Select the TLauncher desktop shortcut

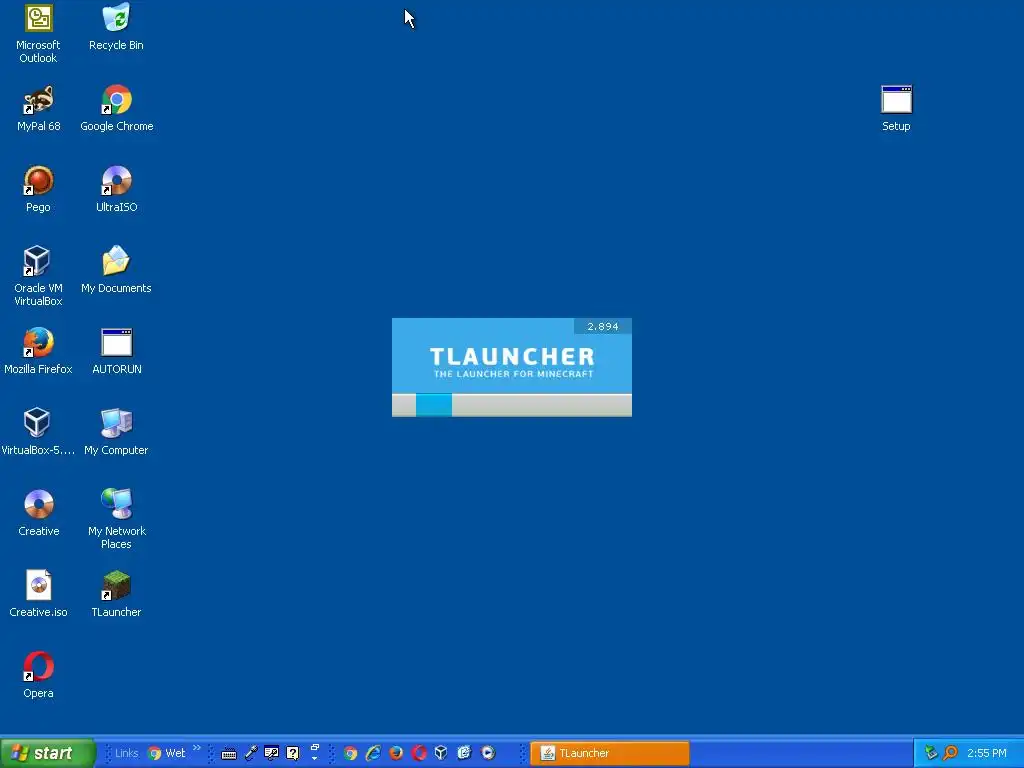(x=116, y=594)
